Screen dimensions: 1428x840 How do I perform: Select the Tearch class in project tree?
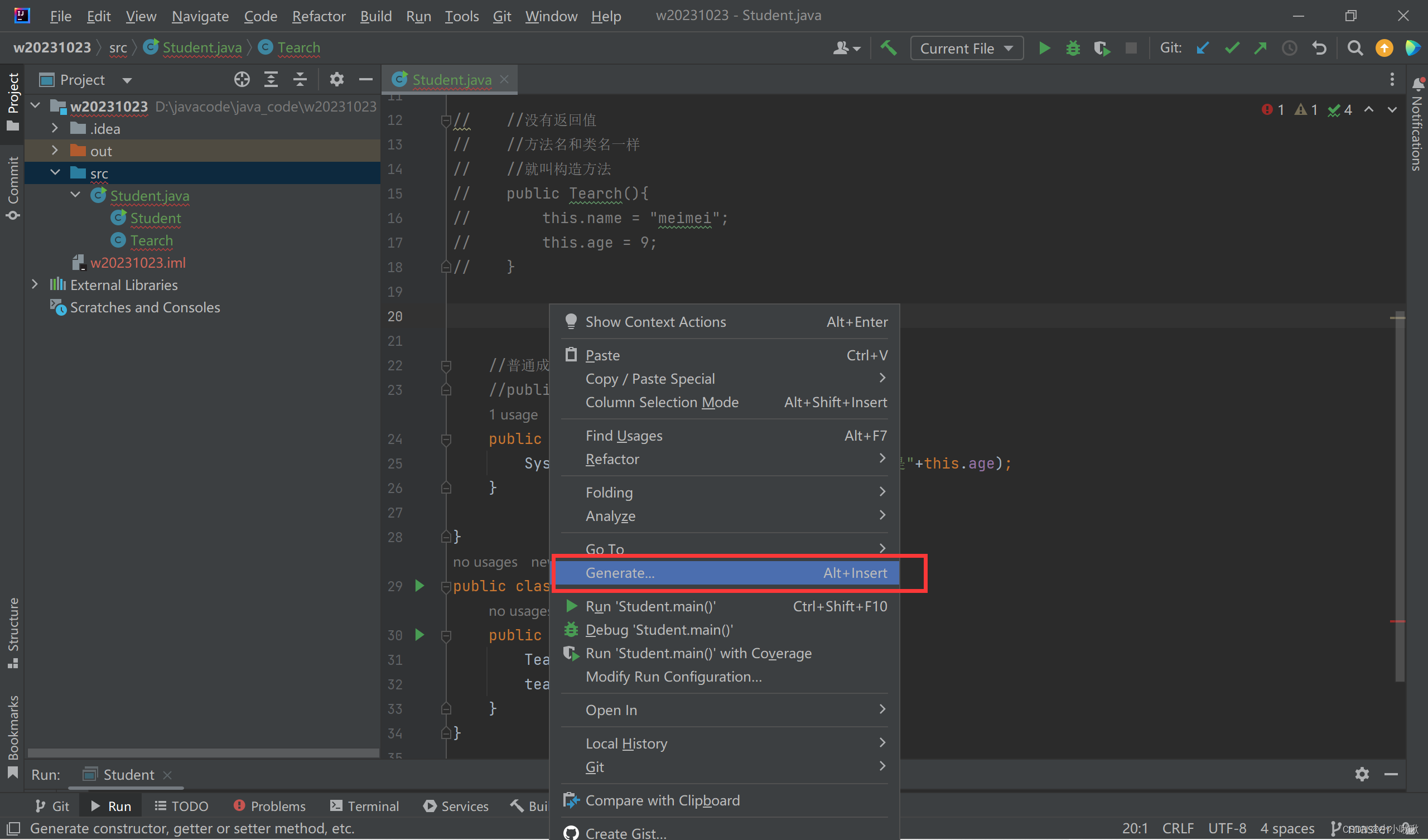pyautogui.click(x=151, y=240)
